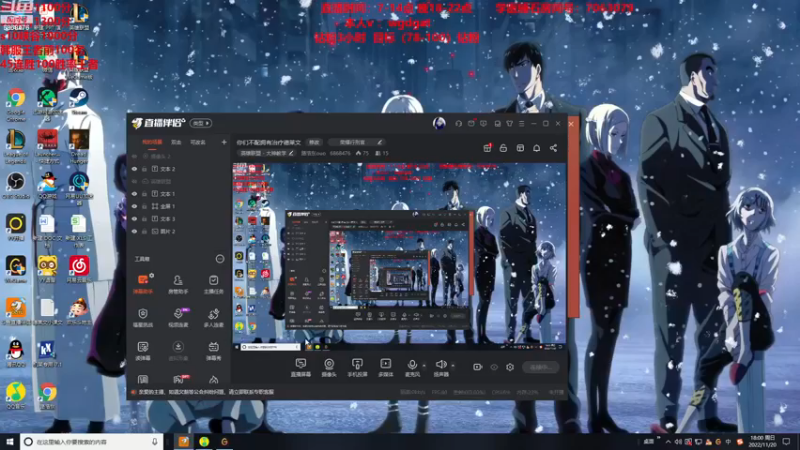Select the first scene tab
Image resolution: width=800 pixels, height=450 pixels.
pos(152,142)
